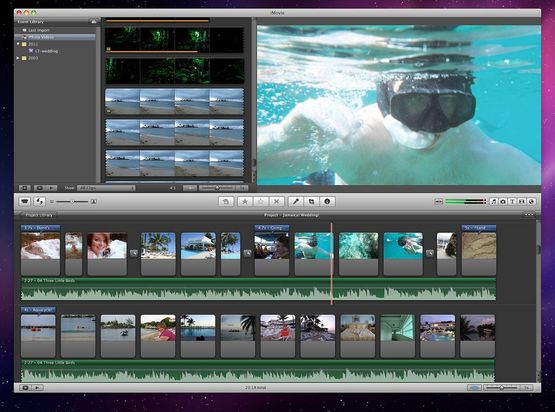
Task: Select the snorkeler clip thumbnail in project
Action: pyautogui.click(x=313, y=254)
